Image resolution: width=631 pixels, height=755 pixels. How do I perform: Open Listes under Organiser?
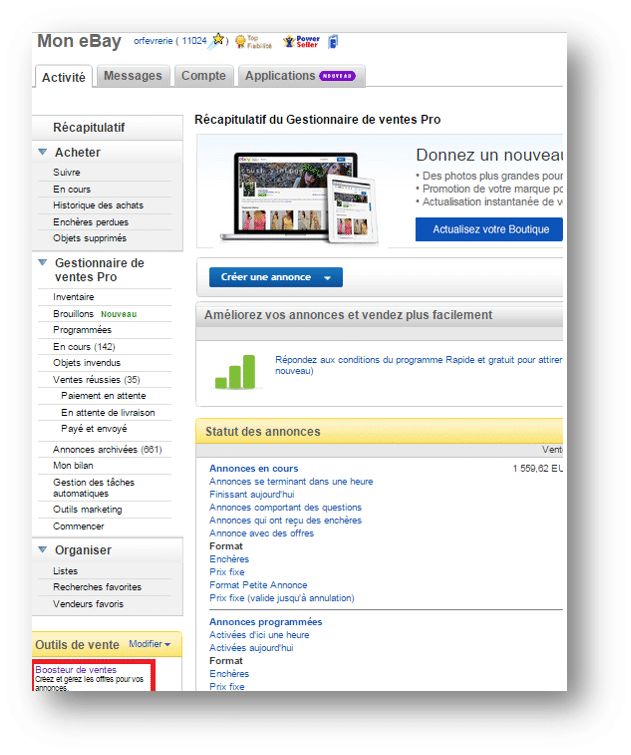pyautogui.click(x=65, y=571)
